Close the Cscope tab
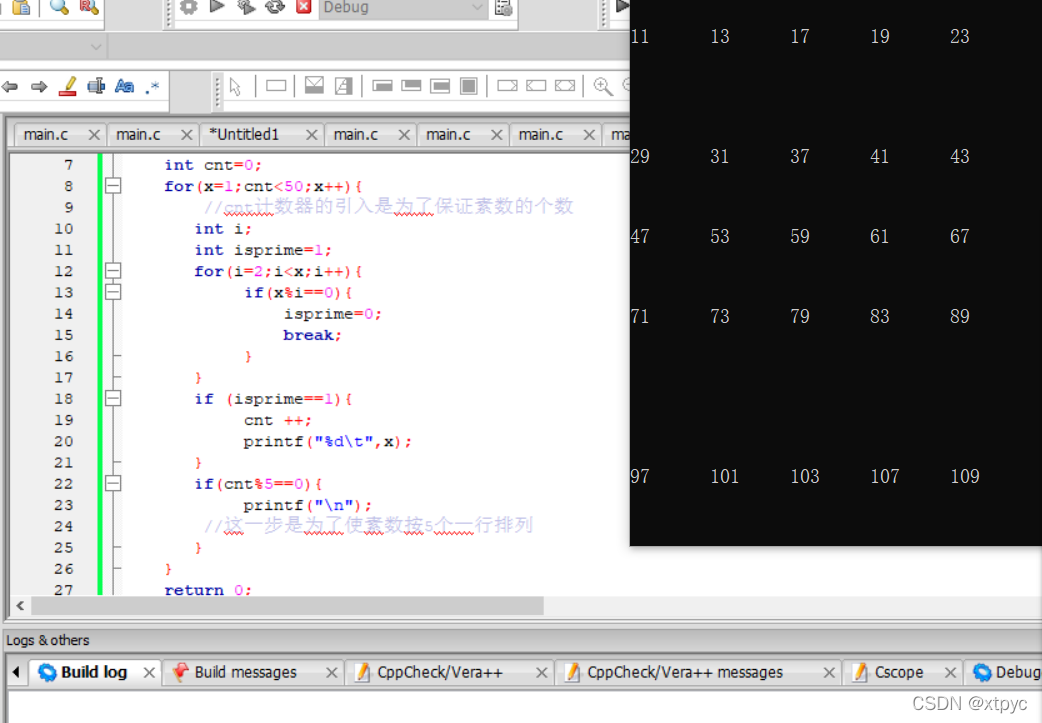This screenshot has height=723, width=1042. tap(950, 672)
